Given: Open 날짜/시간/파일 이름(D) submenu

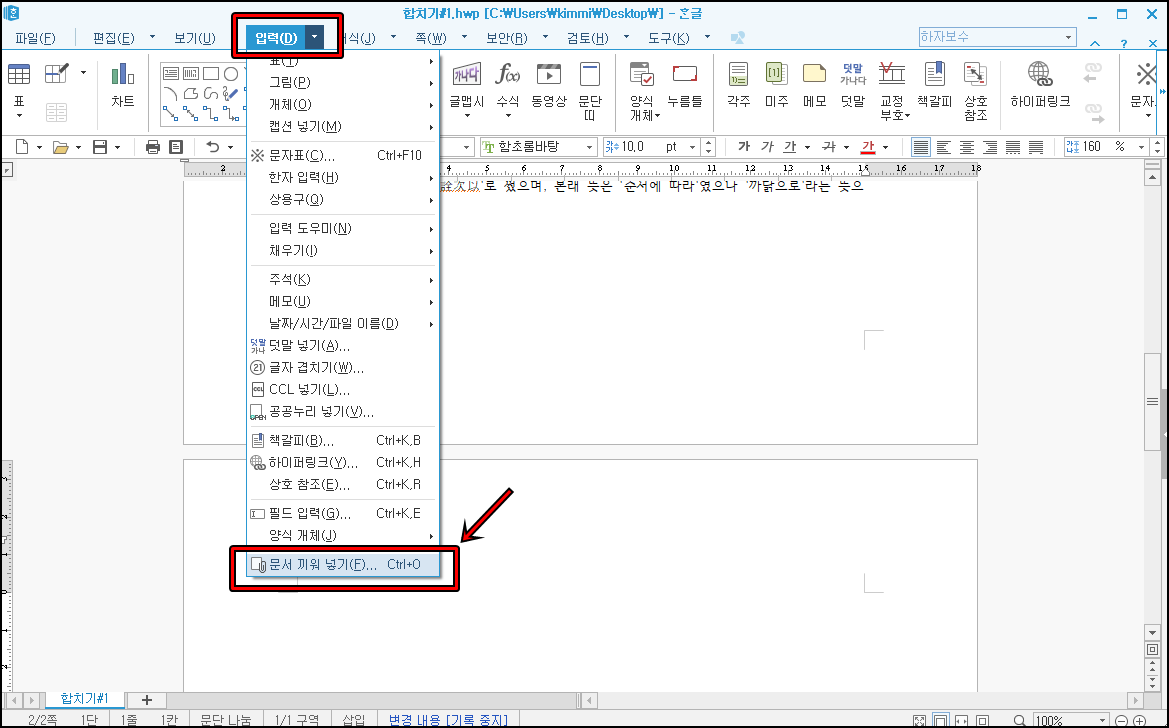Looking at the screenshot, I should point(344,324).
